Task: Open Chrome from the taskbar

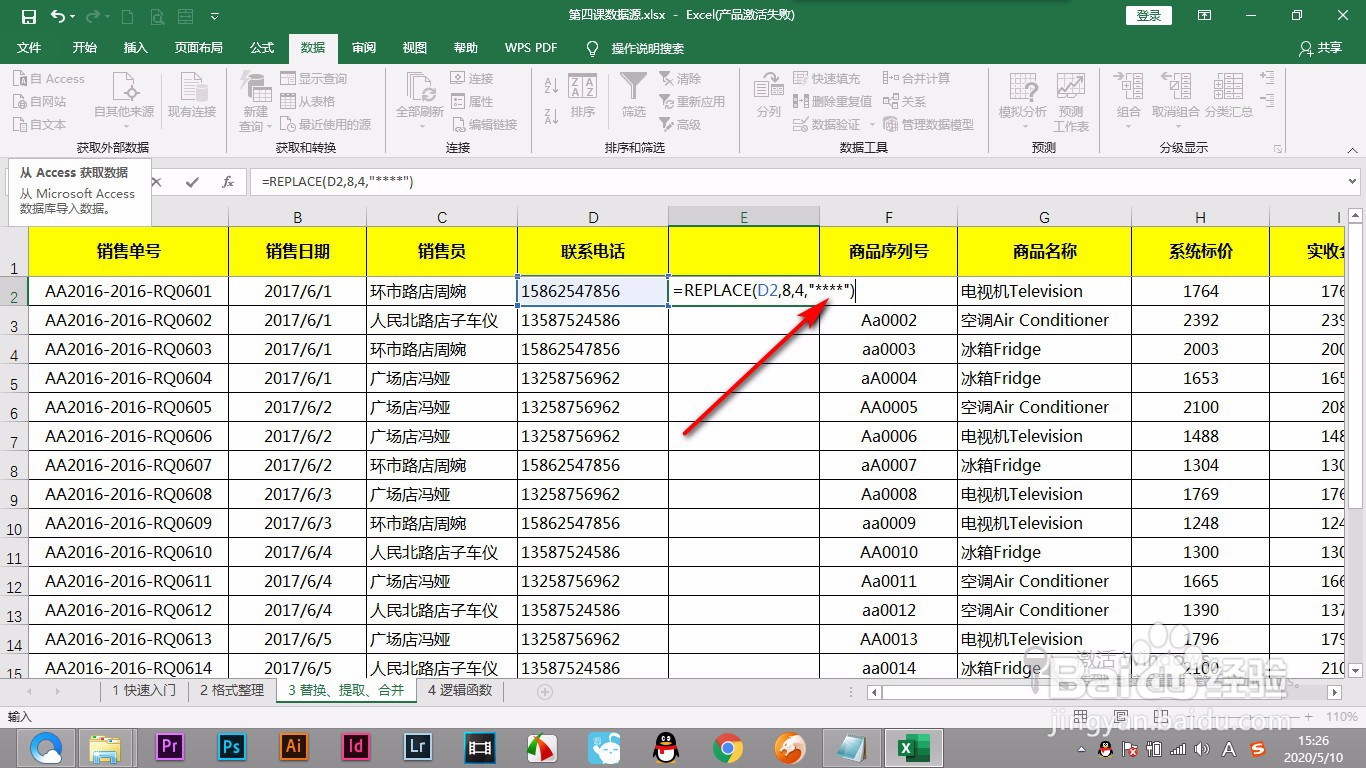Action: point(728,747)
